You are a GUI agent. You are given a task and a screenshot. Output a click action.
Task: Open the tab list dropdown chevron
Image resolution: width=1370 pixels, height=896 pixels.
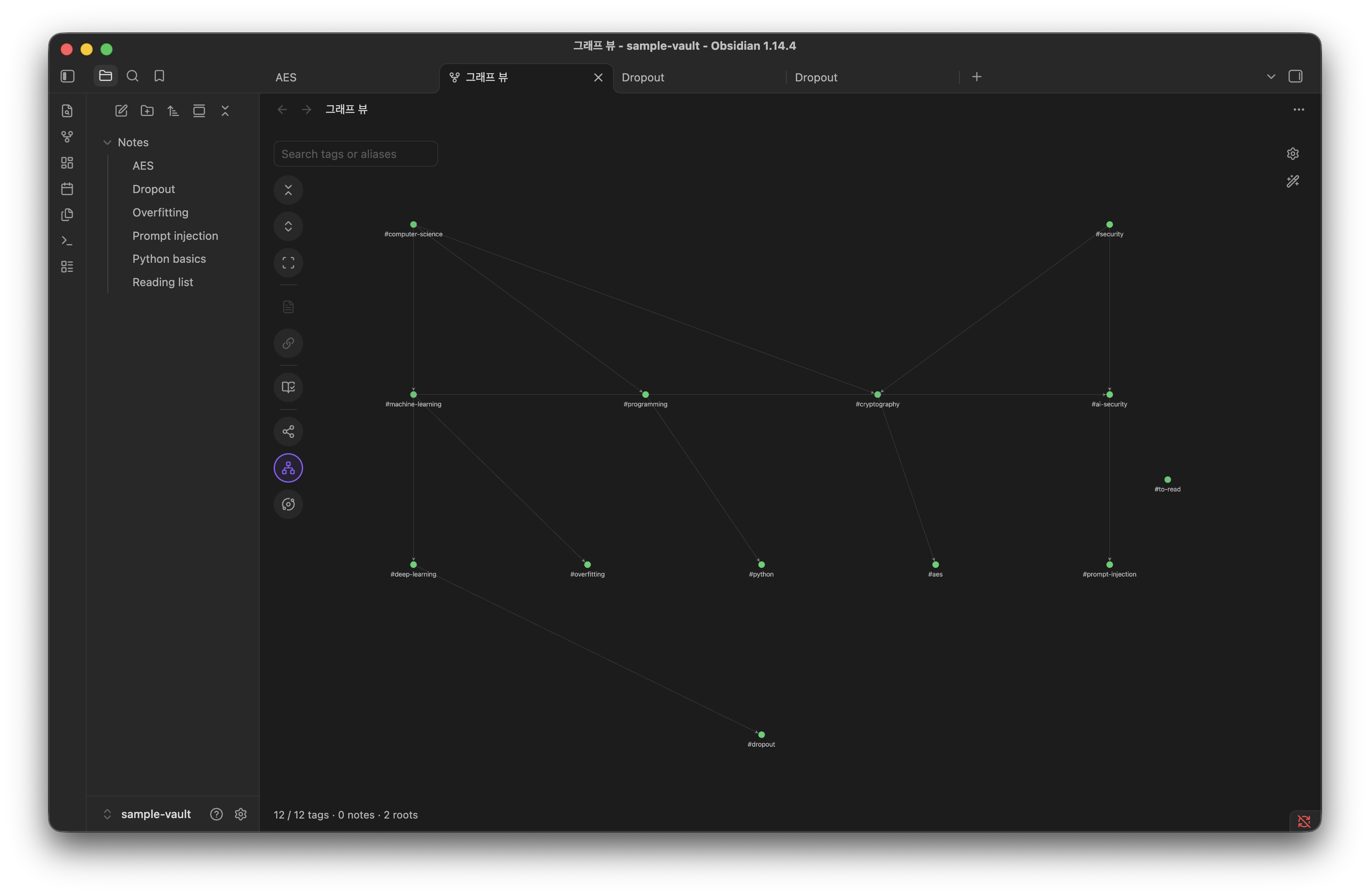1271,76
